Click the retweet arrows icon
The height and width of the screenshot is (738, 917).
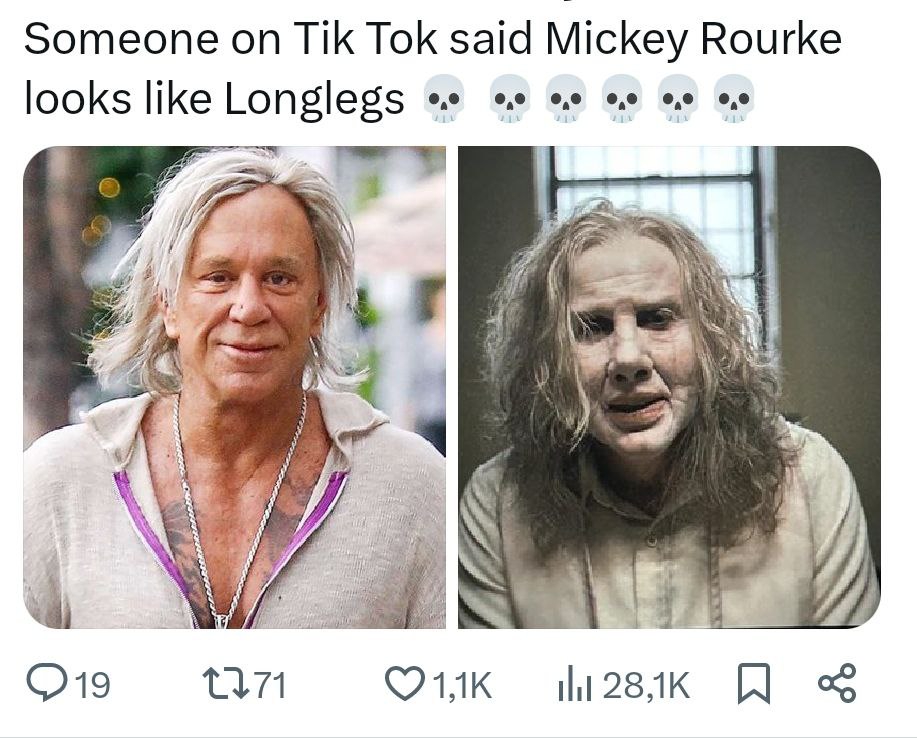(x=225, y=684)
